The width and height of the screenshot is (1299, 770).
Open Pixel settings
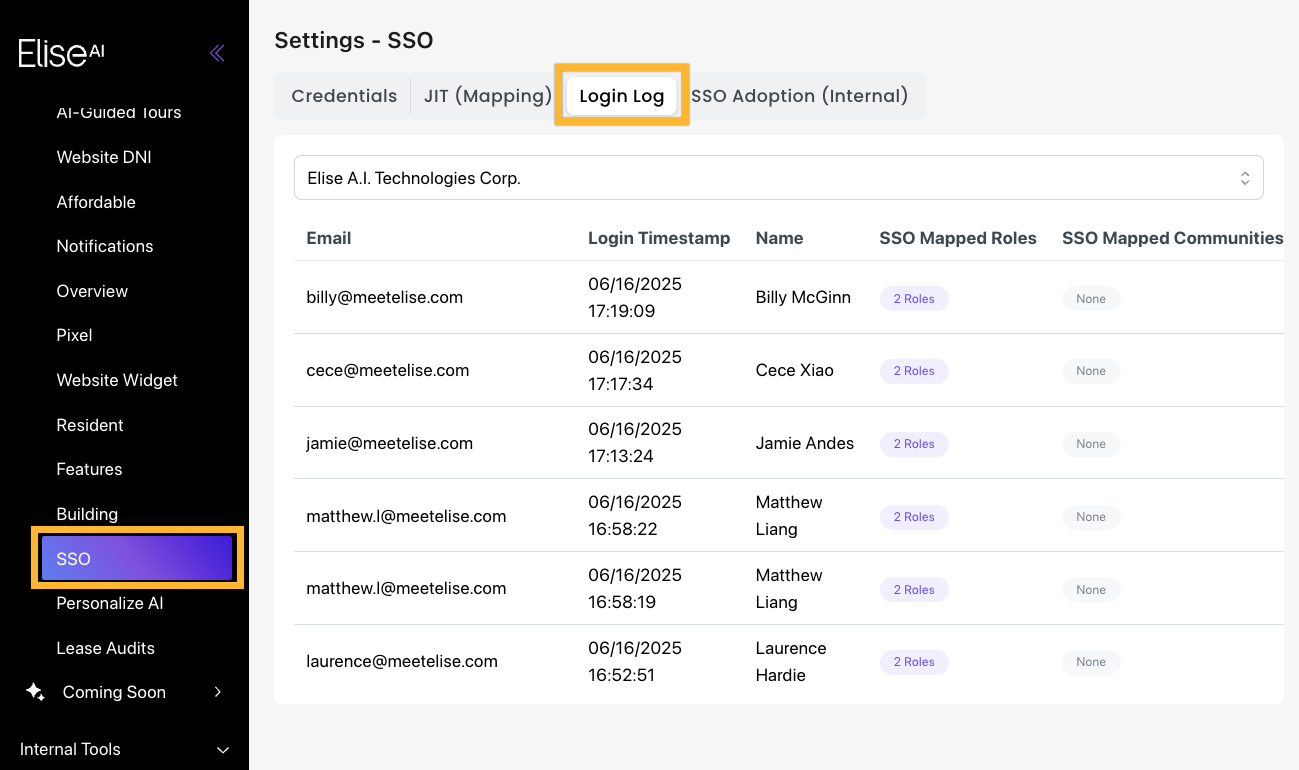tap(74, 335)
